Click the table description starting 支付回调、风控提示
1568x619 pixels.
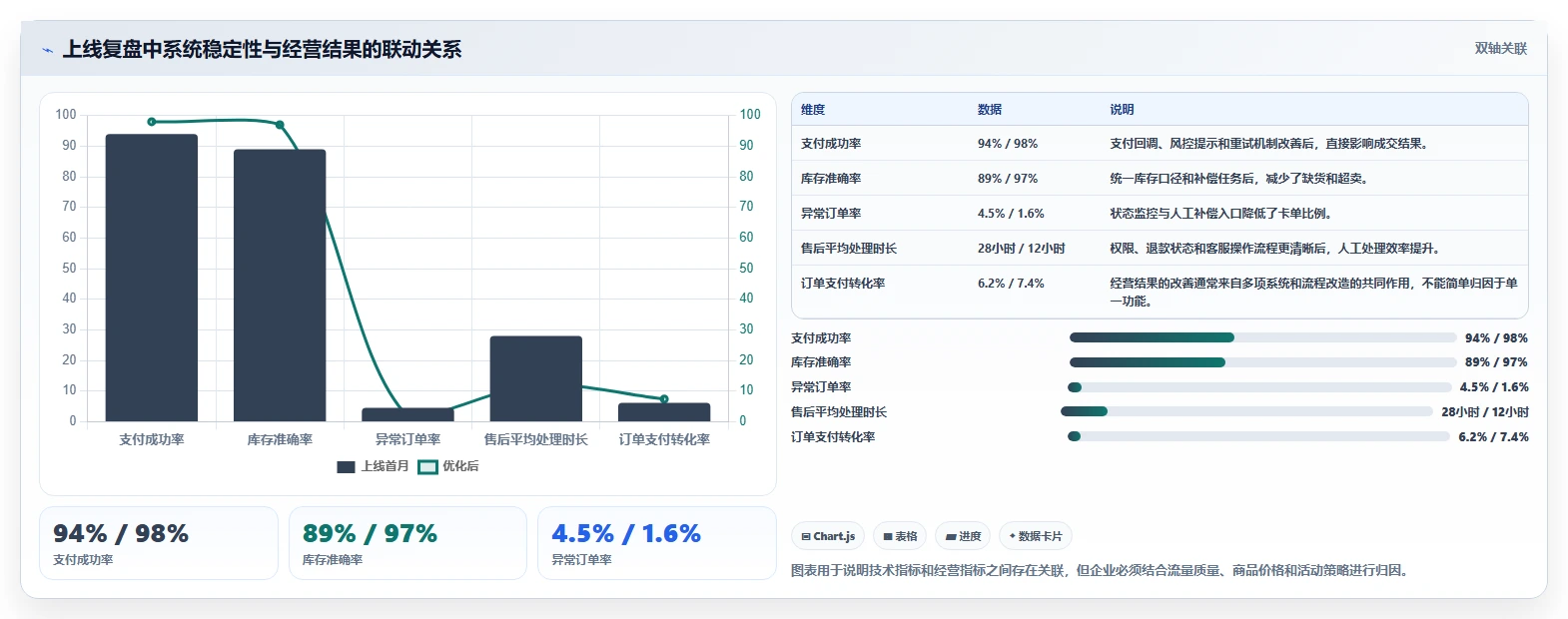tap(1271, 144)
